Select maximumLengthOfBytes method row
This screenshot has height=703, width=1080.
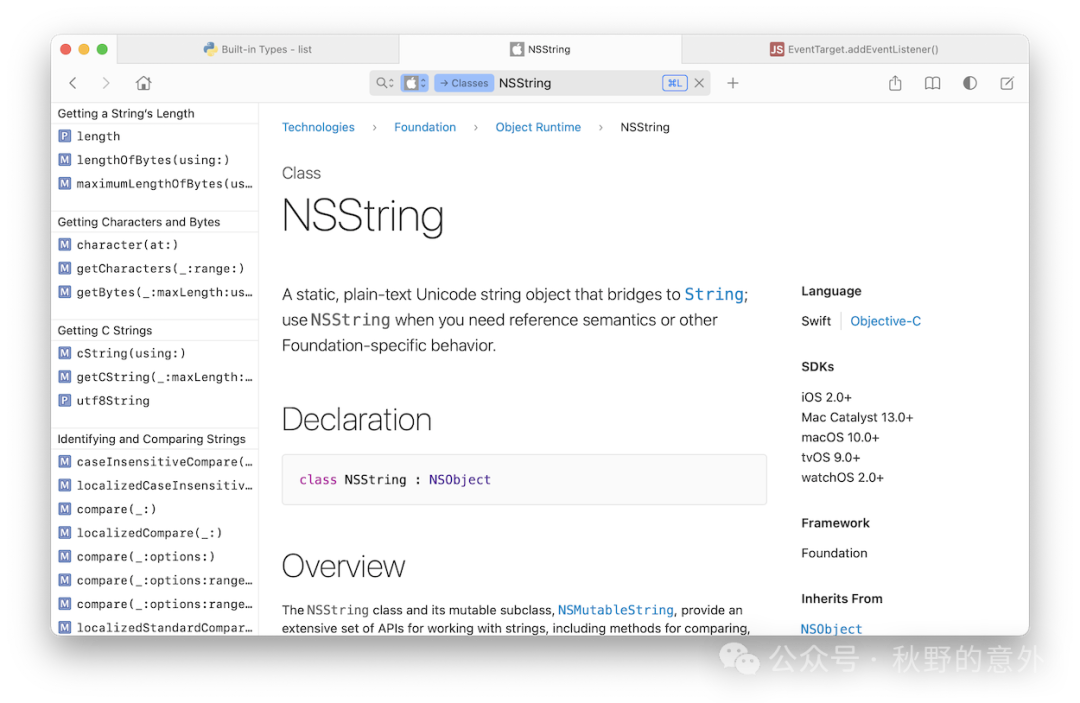click(155, 184)
